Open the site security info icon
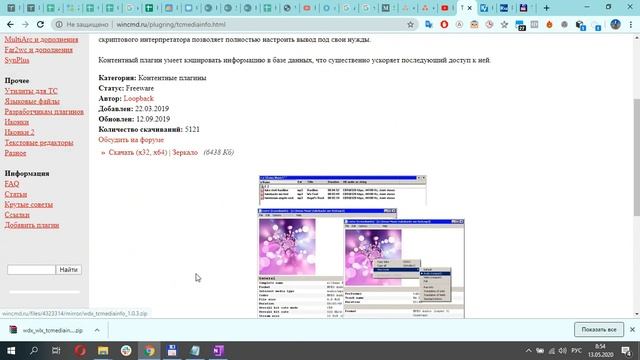Image resolution: width=640 pixels, height=360 pixels. (59, 24)
